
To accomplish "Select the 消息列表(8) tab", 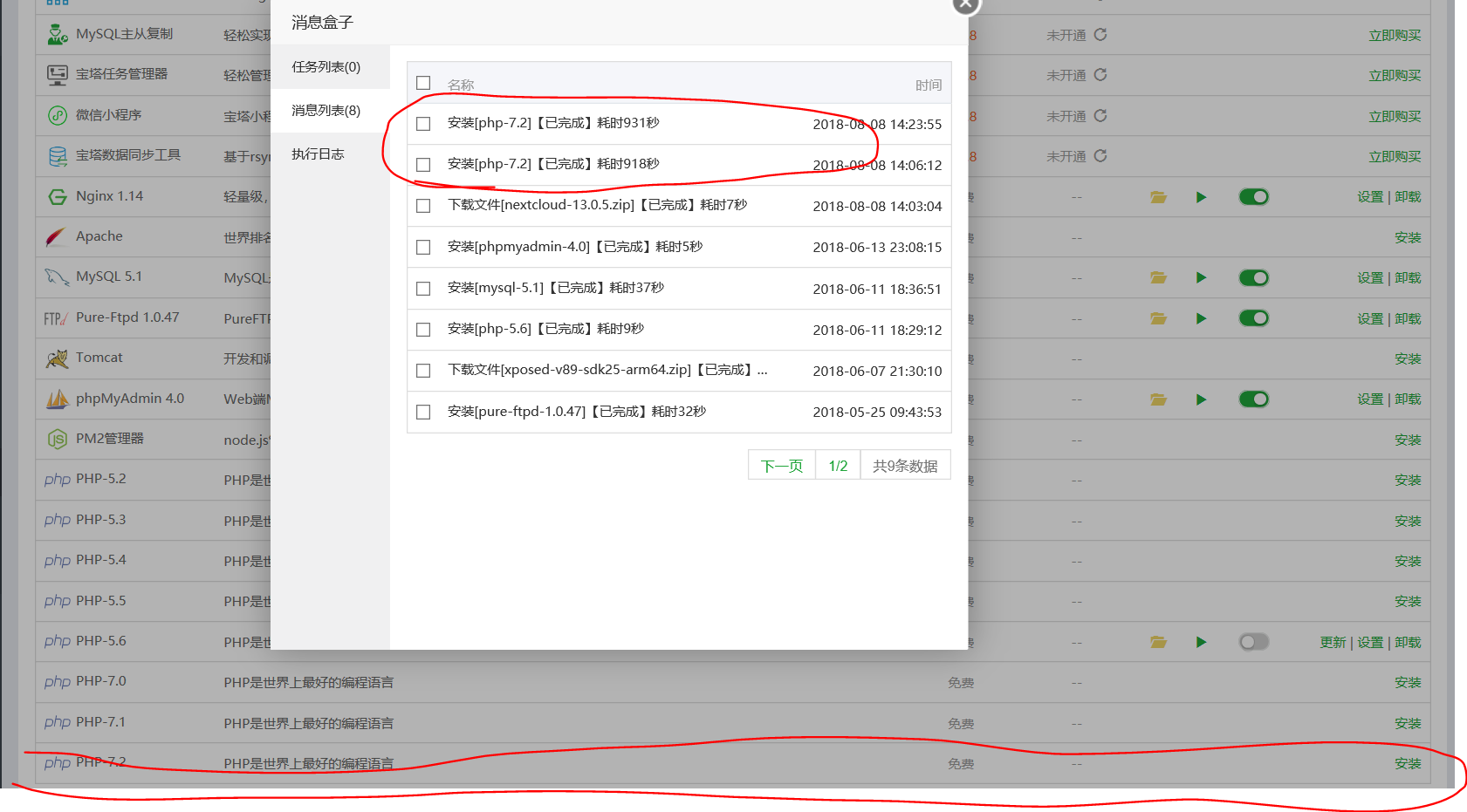I will click(330, 111).
